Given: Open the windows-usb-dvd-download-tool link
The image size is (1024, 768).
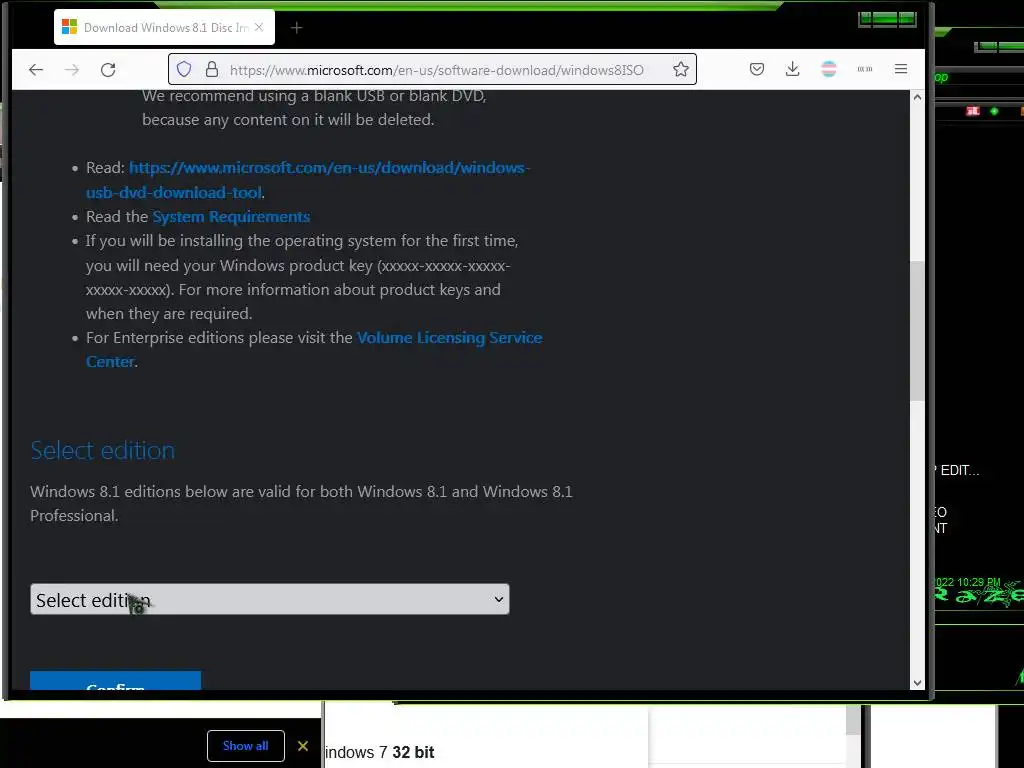Looking at the screenshot, I should (308, 180).
